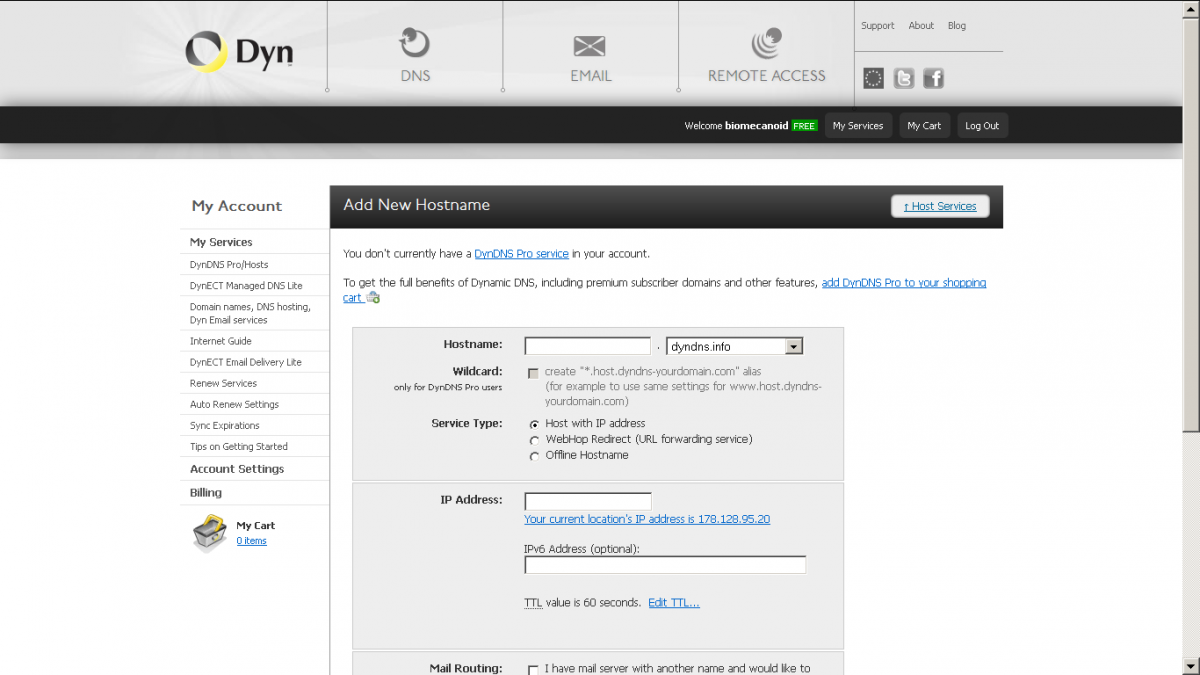Viewport: 1200px width, 675px height.
Task: Go to About in top navigation
Action: (921, 26)
